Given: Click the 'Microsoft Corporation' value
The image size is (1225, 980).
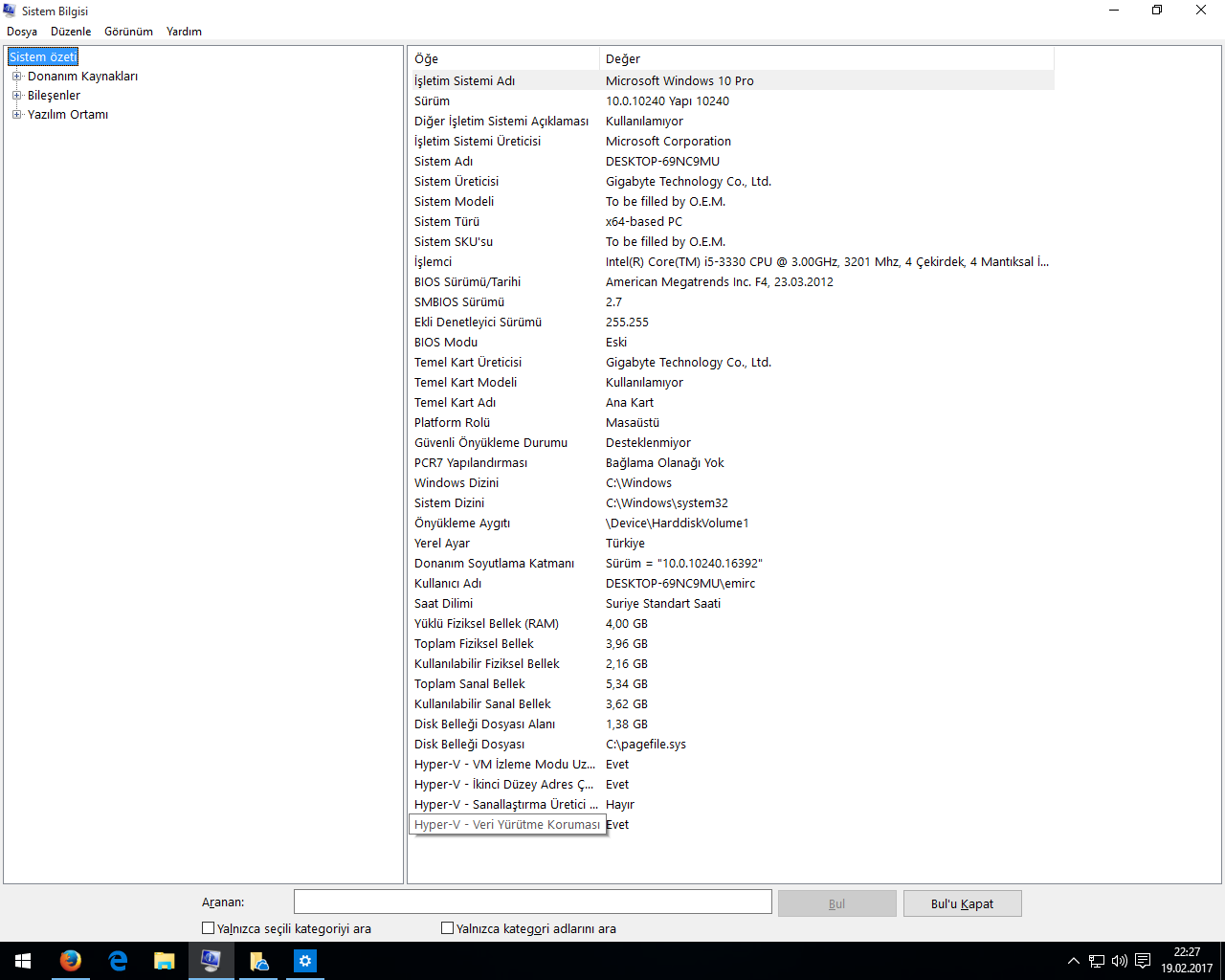Looking at the screenshot, I should pyautogui.click(x=668, y=142).
